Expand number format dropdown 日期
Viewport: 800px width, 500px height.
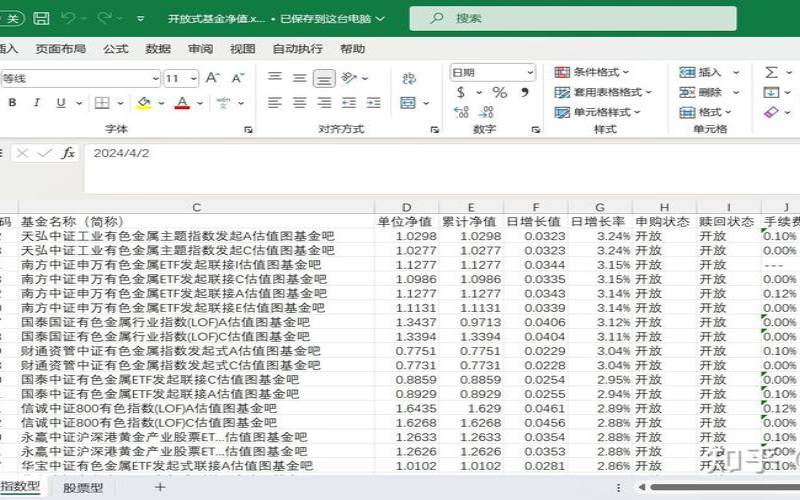click(530, 72)
